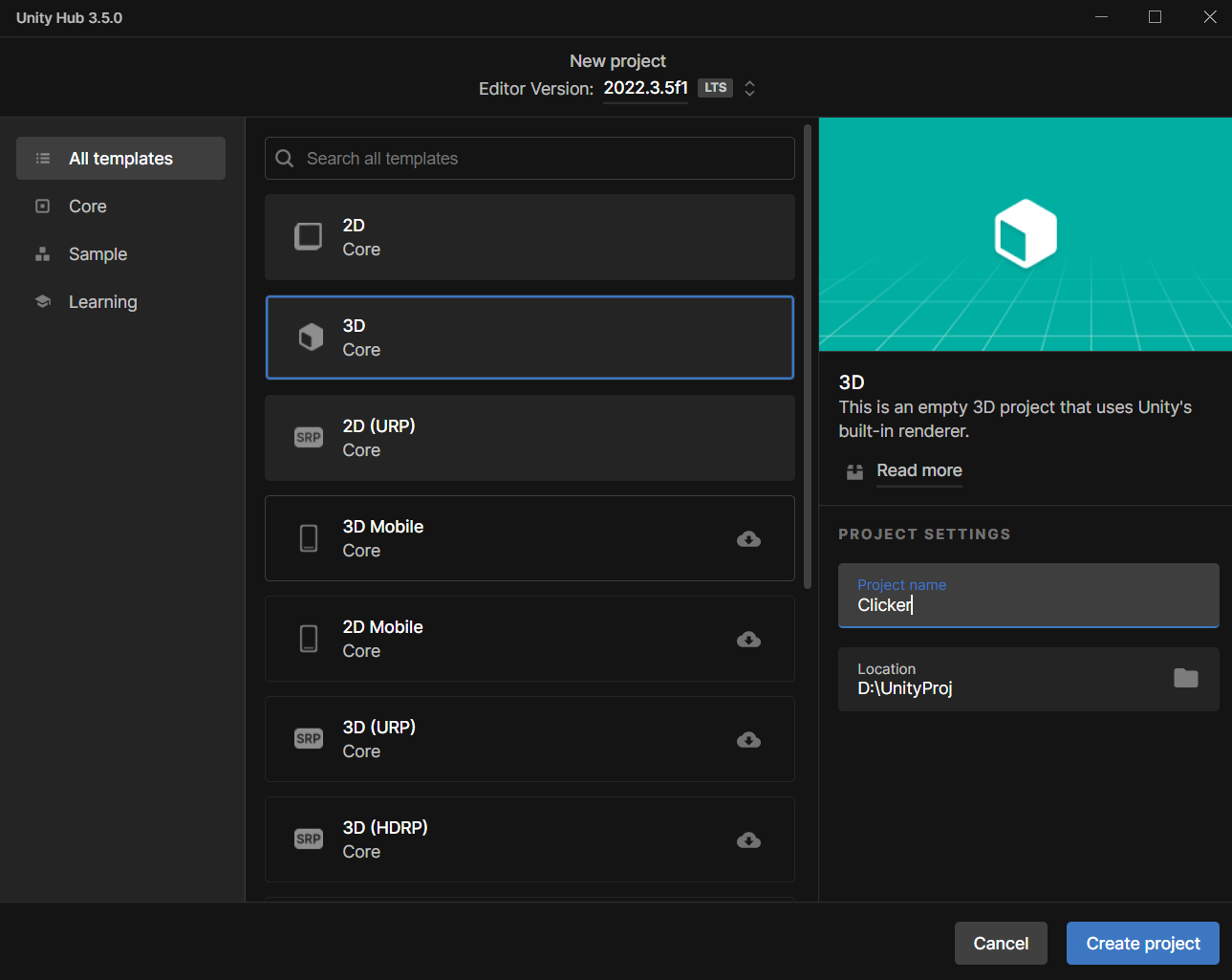
Task: Click the LTS badge beside editor version
Action: point(715,88)
